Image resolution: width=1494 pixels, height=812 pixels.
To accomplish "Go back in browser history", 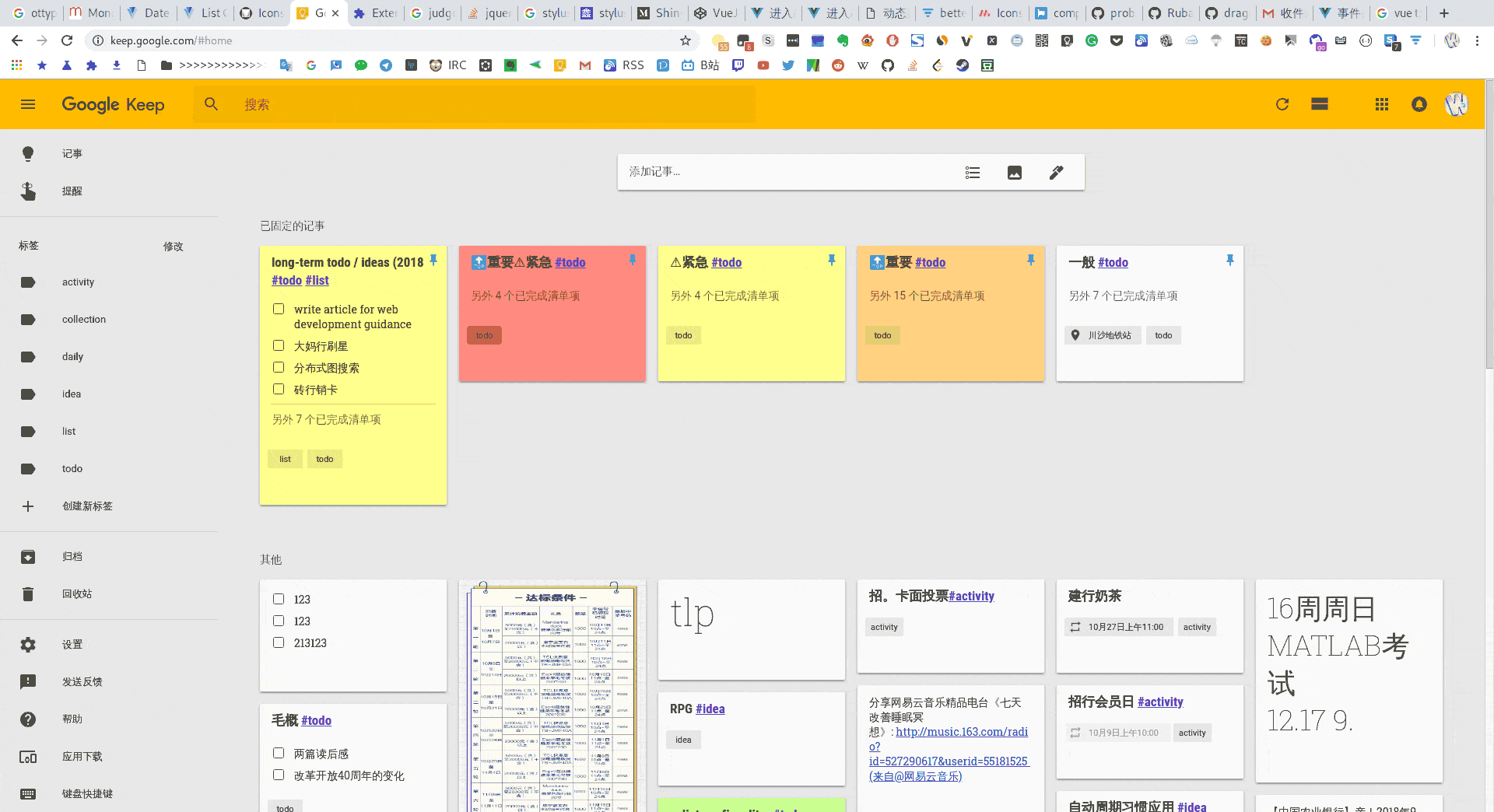I will click(17, 40).
